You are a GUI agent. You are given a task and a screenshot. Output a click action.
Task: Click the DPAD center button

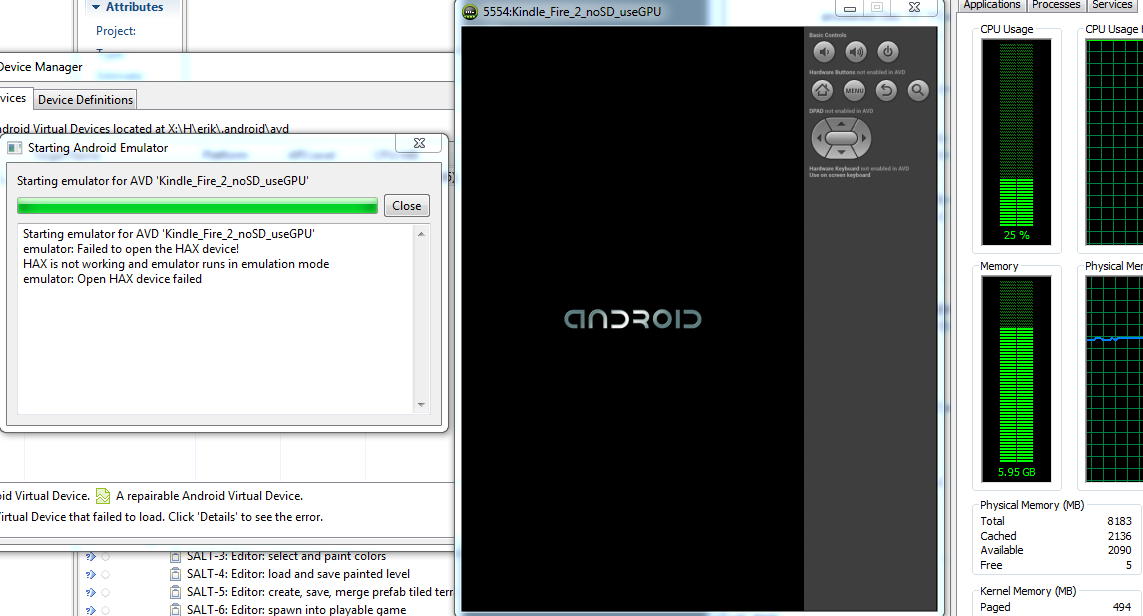[841, 138]
